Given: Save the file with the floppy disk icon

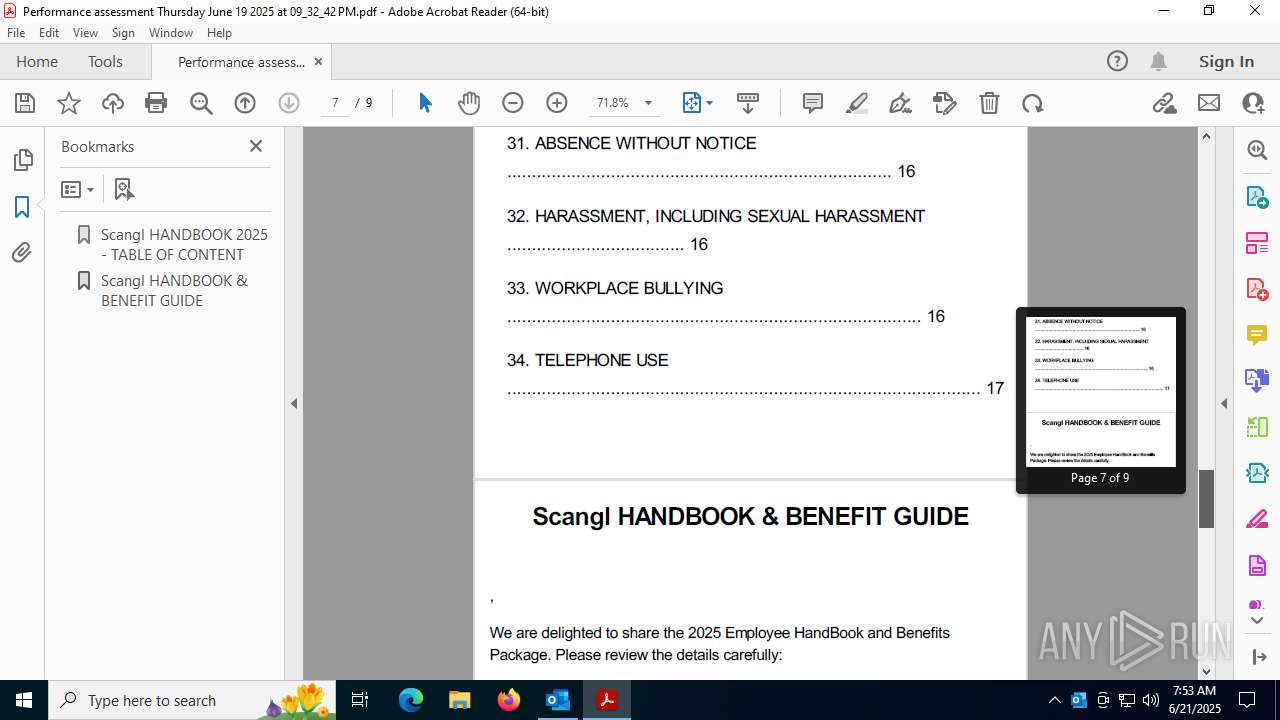Looking at the screenshot, I should [x=25, y=103].
